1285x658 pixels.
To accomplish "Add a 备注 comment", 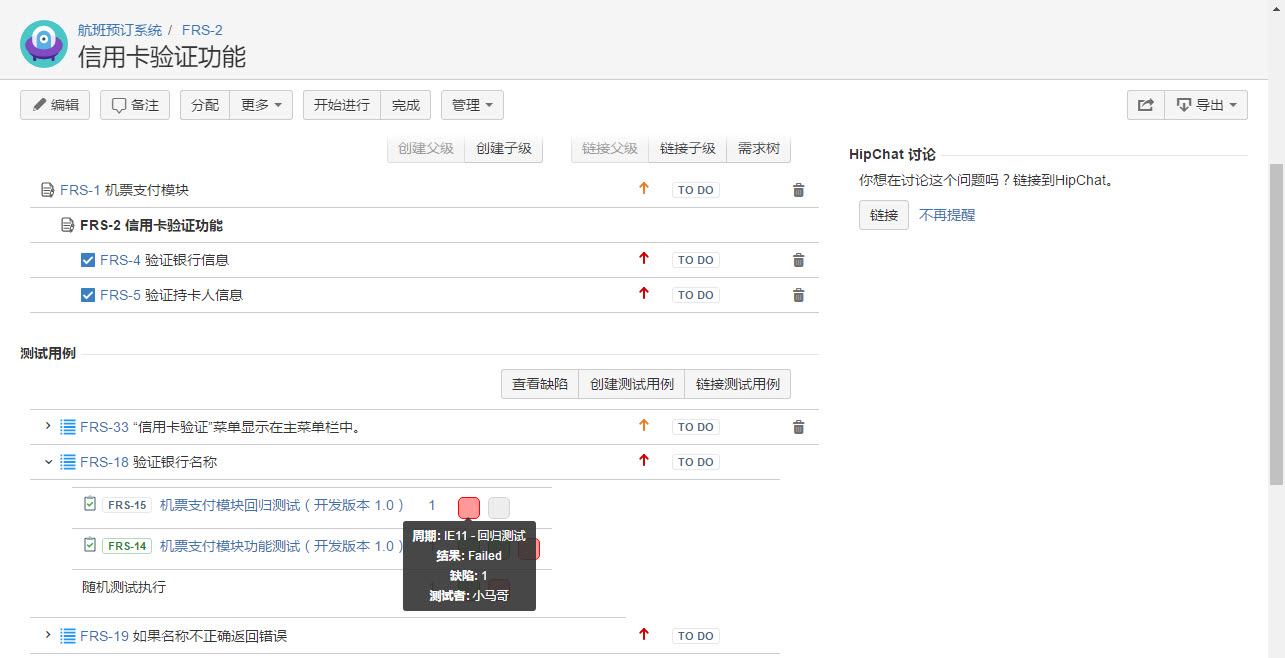I will pyautogui.click(x=135, y=105).
